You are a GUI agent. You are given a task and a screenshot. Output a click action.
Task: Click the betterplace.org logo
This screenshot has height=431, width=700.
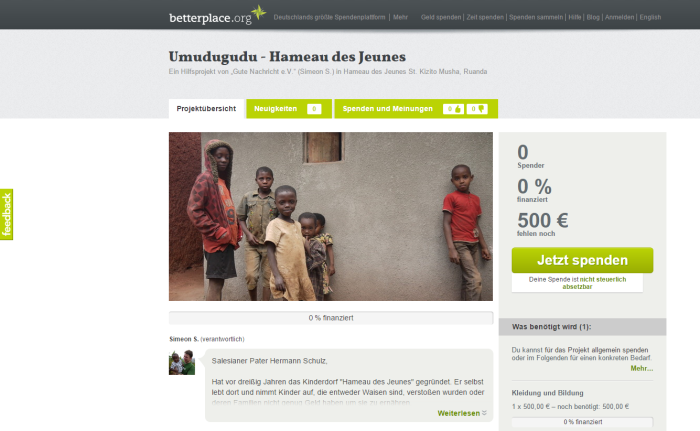click(217, 15)
